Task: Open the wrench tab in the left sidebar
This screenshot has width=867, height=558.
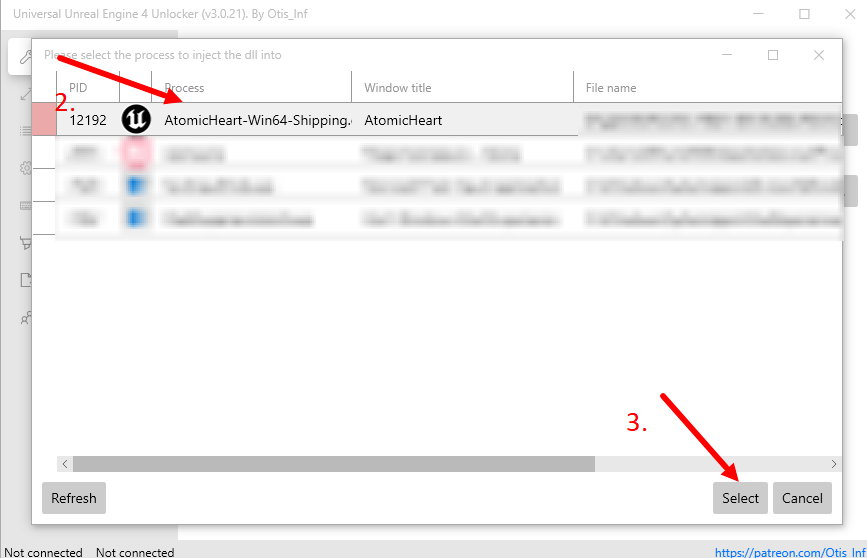Action: click(25, 56)
